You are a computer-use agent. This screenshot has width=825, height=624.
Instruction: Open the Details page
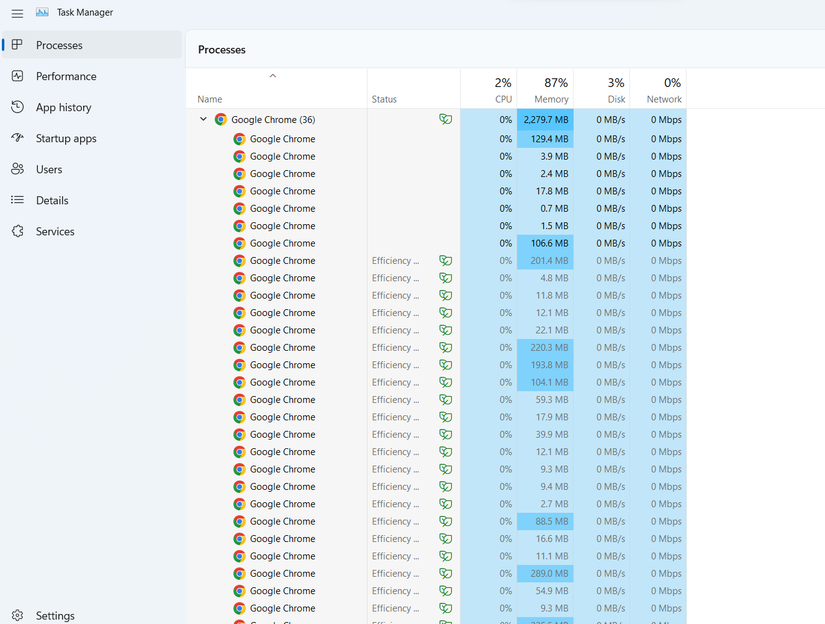pyautogui.click(x=52, y=200)
